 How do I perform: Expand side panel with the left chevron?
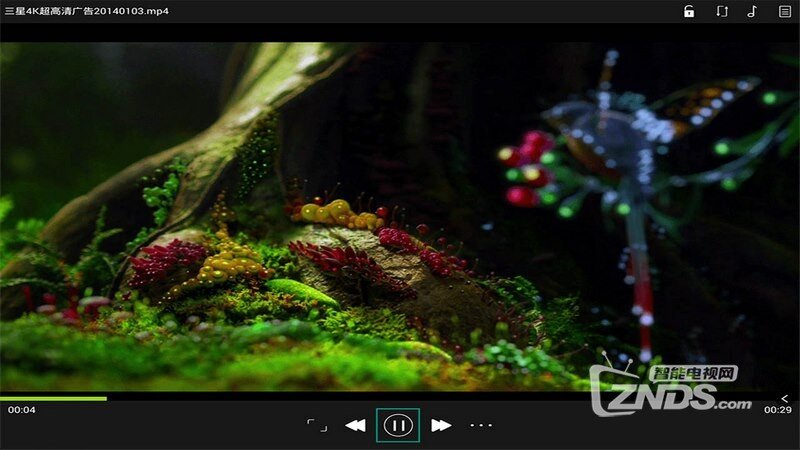(x=785, y=399)
